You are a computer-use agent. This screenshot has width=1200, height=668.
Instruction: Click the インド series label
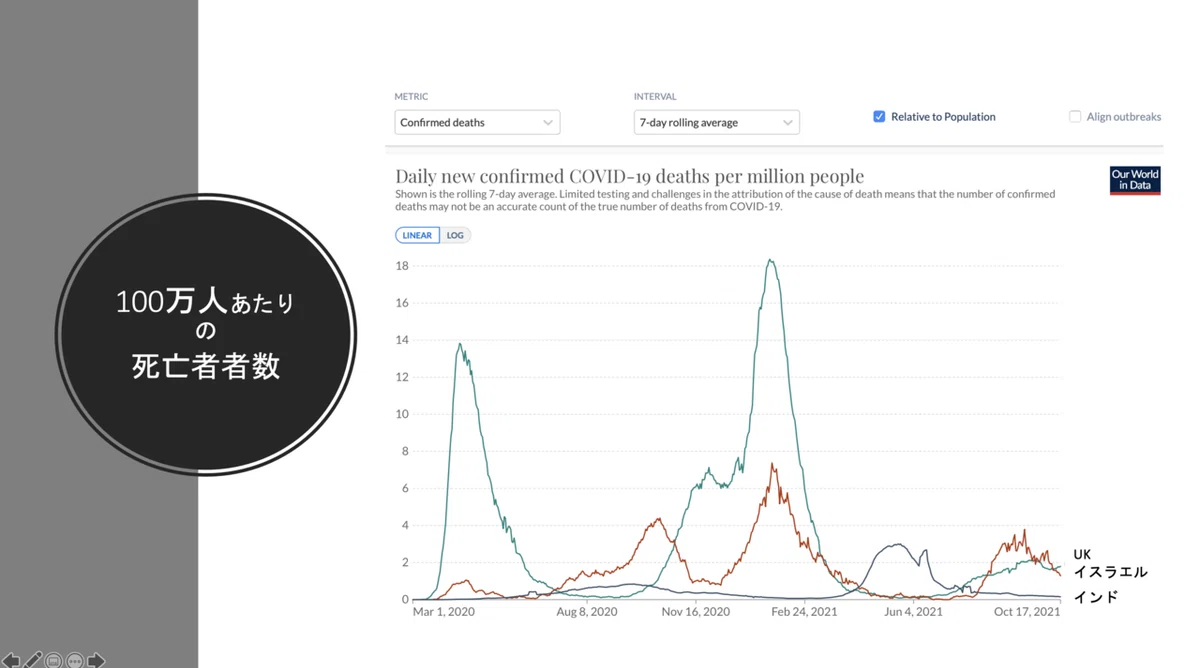(1095, 597)
